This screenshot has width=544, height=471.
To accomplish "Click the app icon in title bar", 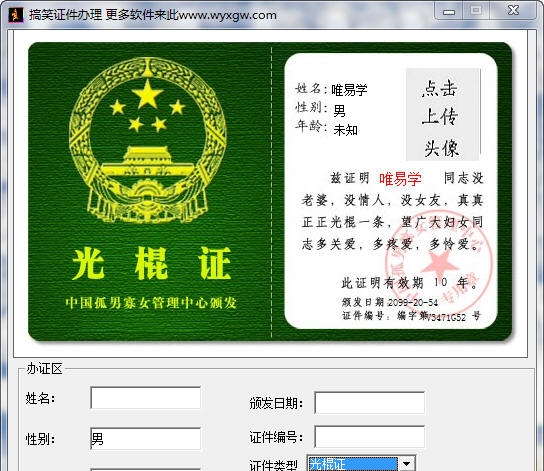I will (16, 15).
